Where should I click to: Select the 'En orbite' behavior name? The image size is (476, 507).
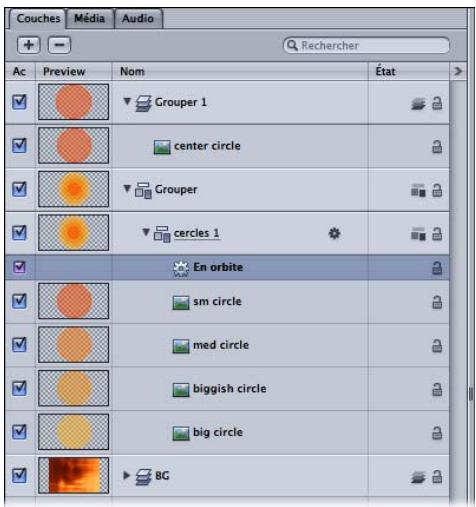(218, 267)
